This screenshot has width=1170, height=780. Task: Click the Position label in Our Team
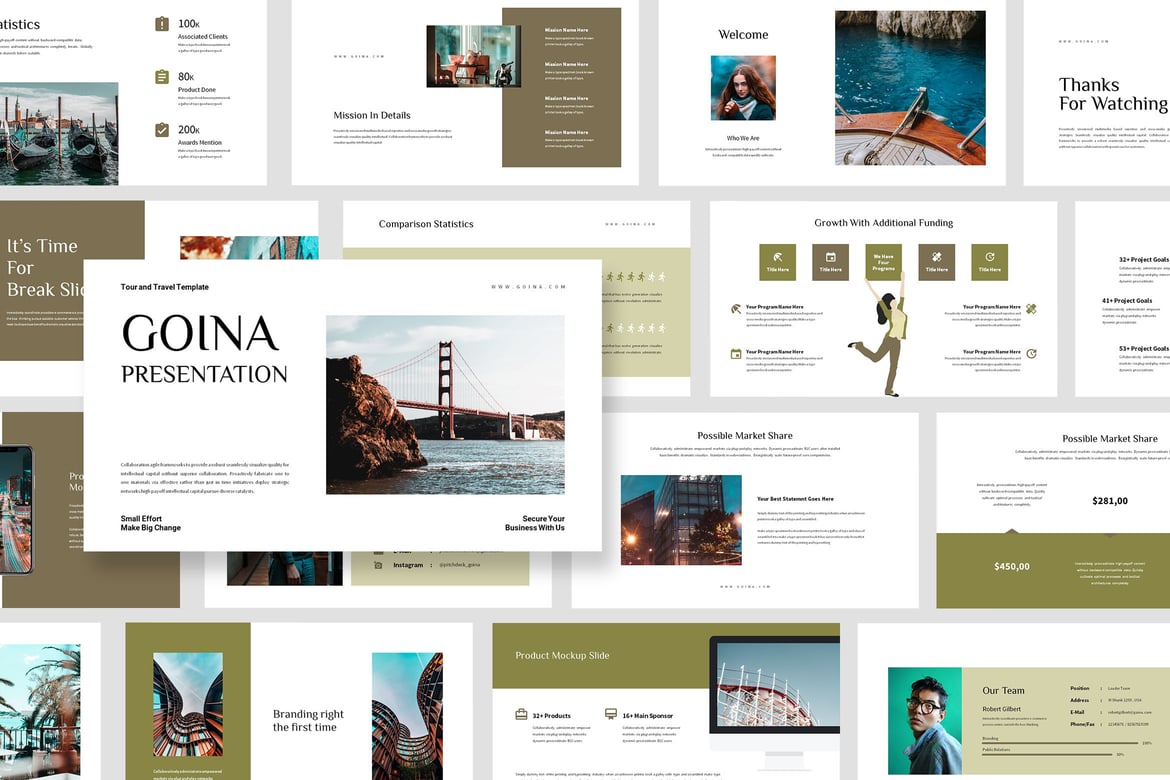1080,688
